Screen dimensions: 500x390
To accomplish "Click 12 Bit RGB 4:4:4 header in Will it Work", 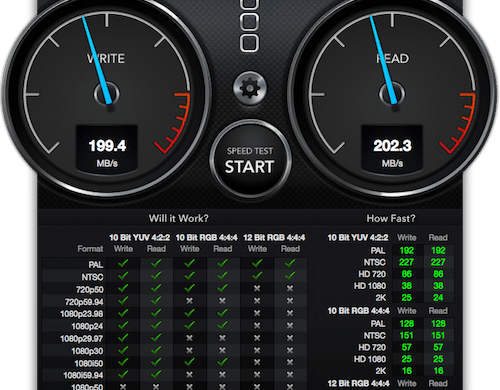I will coord(274,238).
